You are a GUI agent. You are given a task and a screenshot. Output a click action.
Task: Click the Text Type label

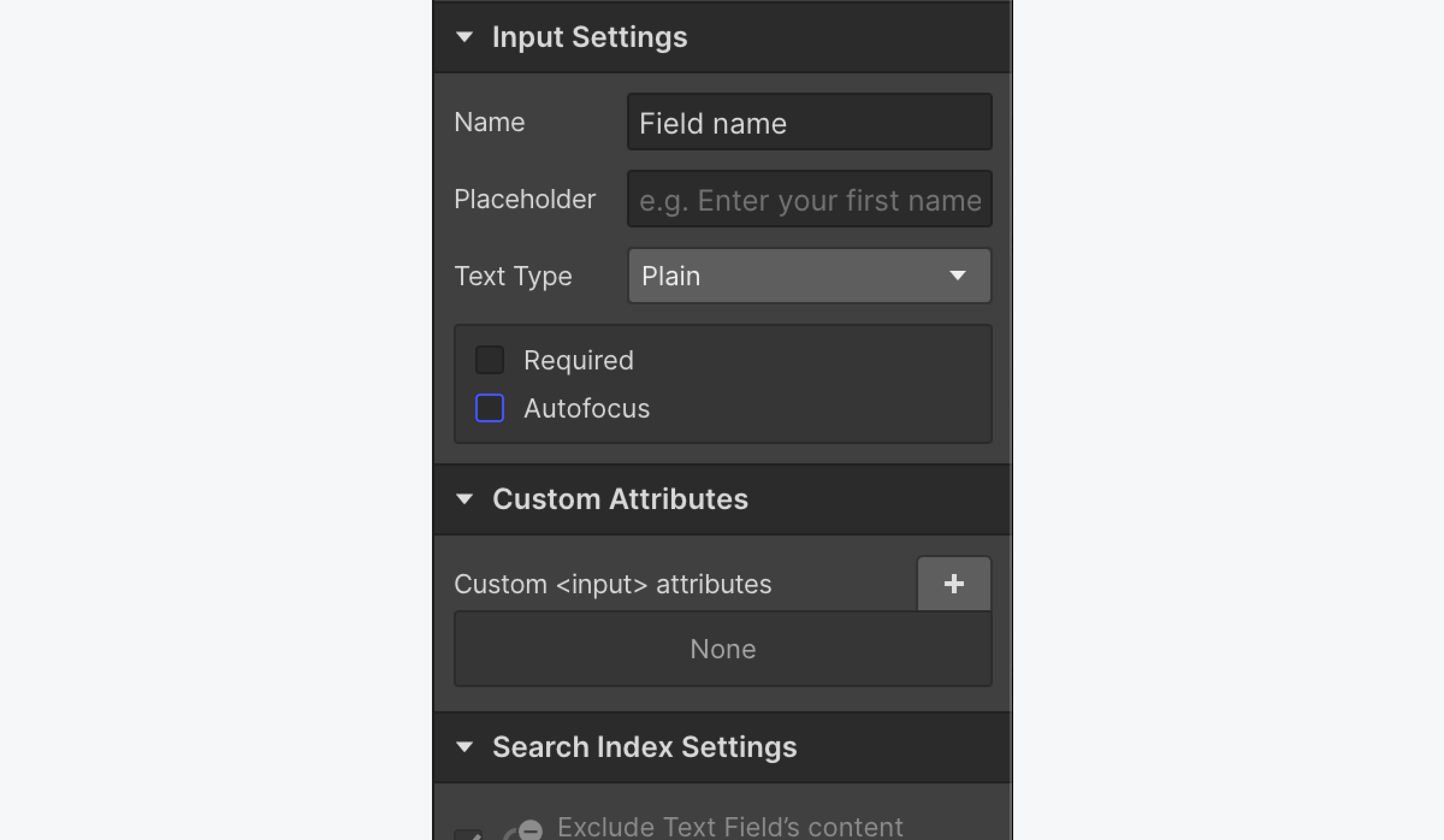click(513, 276)
